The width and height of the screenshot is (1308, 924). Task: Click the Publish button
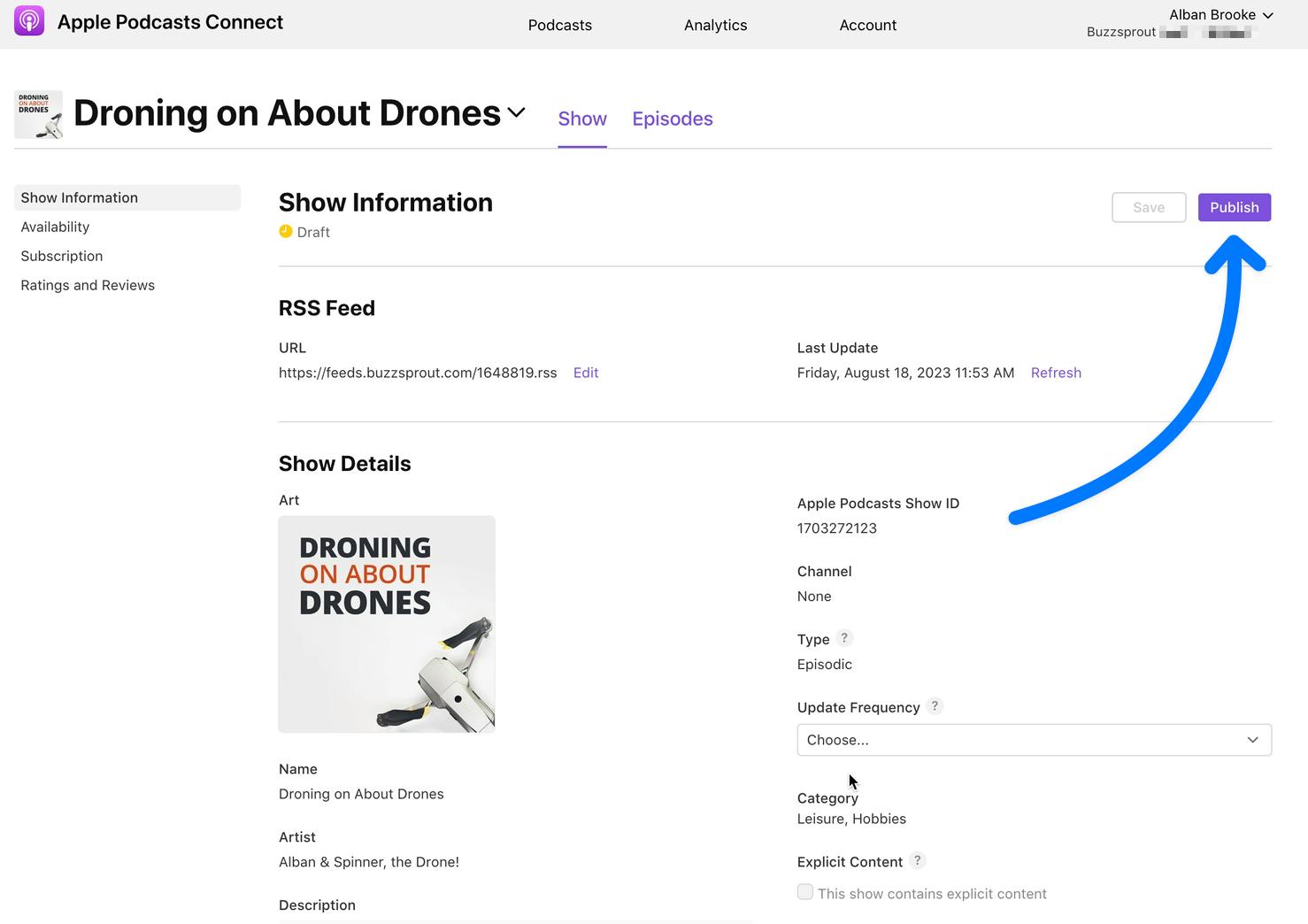click(x=1234, y=207)
